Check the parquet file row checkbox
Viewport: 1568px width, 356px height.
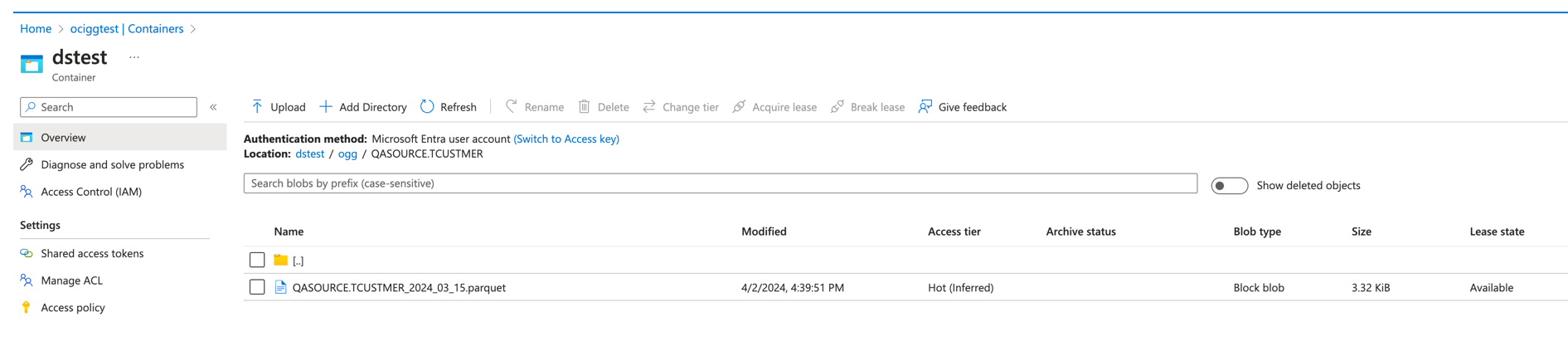[257, 287]
